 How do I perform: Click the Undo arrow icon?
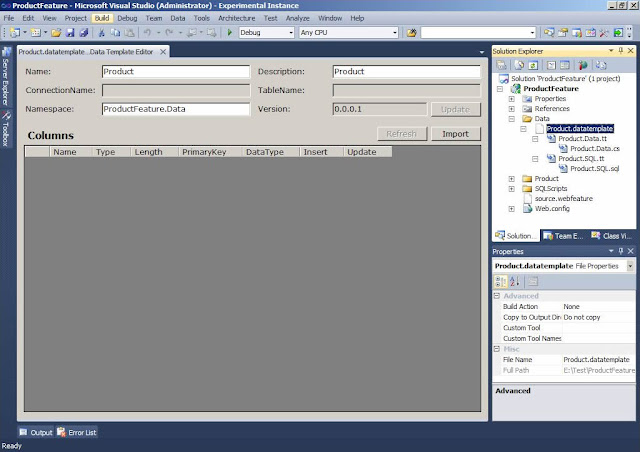click(147, 33)
